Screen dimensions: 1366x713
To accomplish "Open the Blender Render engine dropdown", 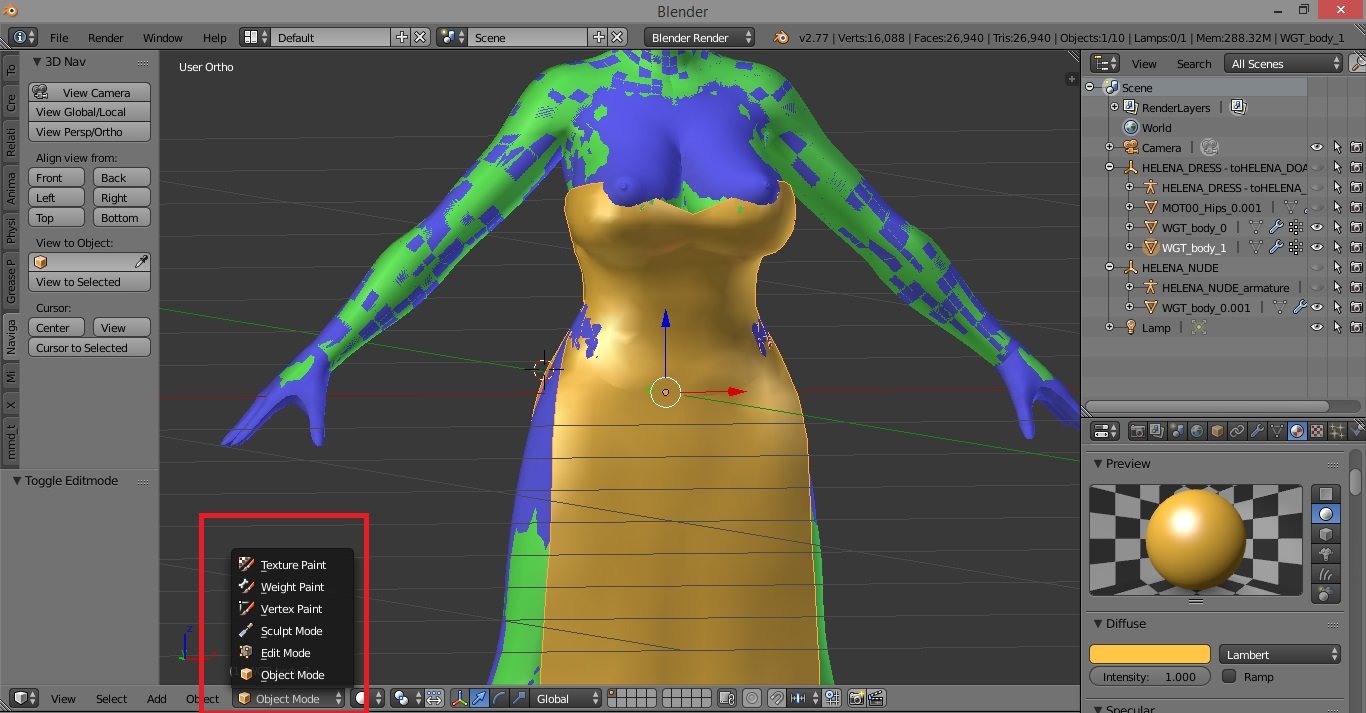I will [x=700, y=37].
